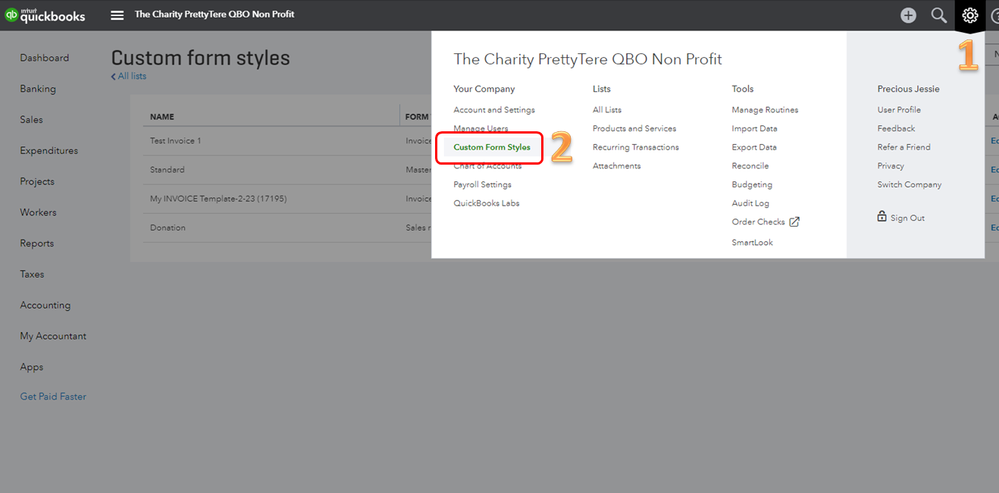Select Custom Form Styles menu item
Viewport: 999px width, 493px height.
(x=492, y=147)
